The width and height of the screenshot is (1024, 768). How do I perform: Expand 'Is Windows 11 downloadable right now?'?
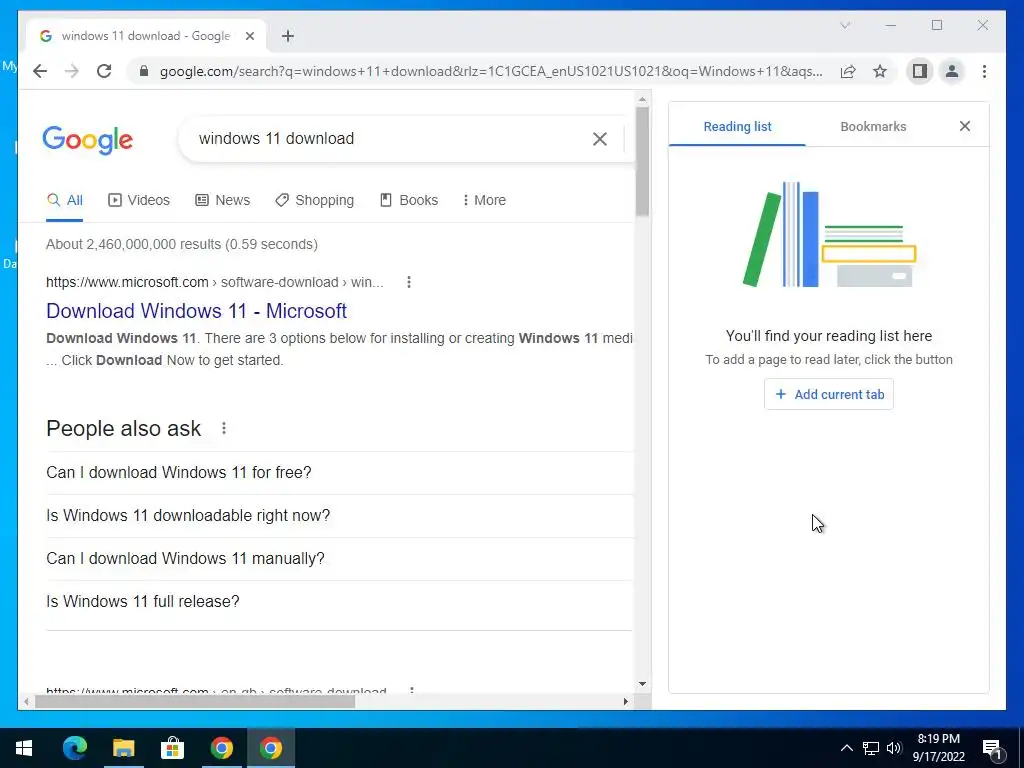tap(340, 515)
